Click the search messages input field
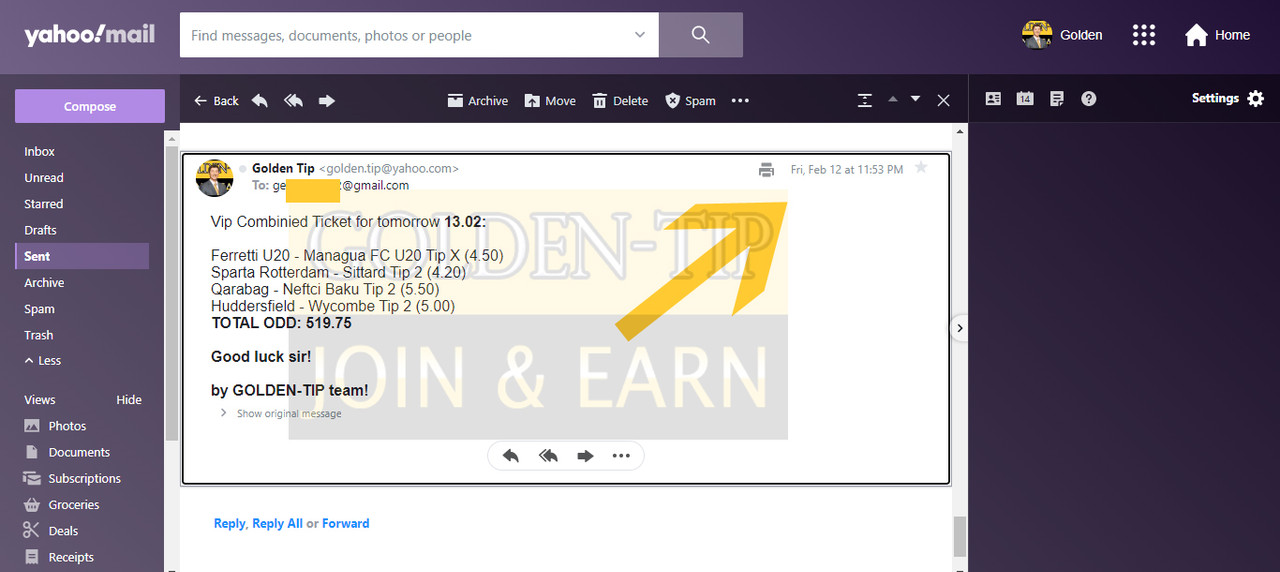 point(408,35)
